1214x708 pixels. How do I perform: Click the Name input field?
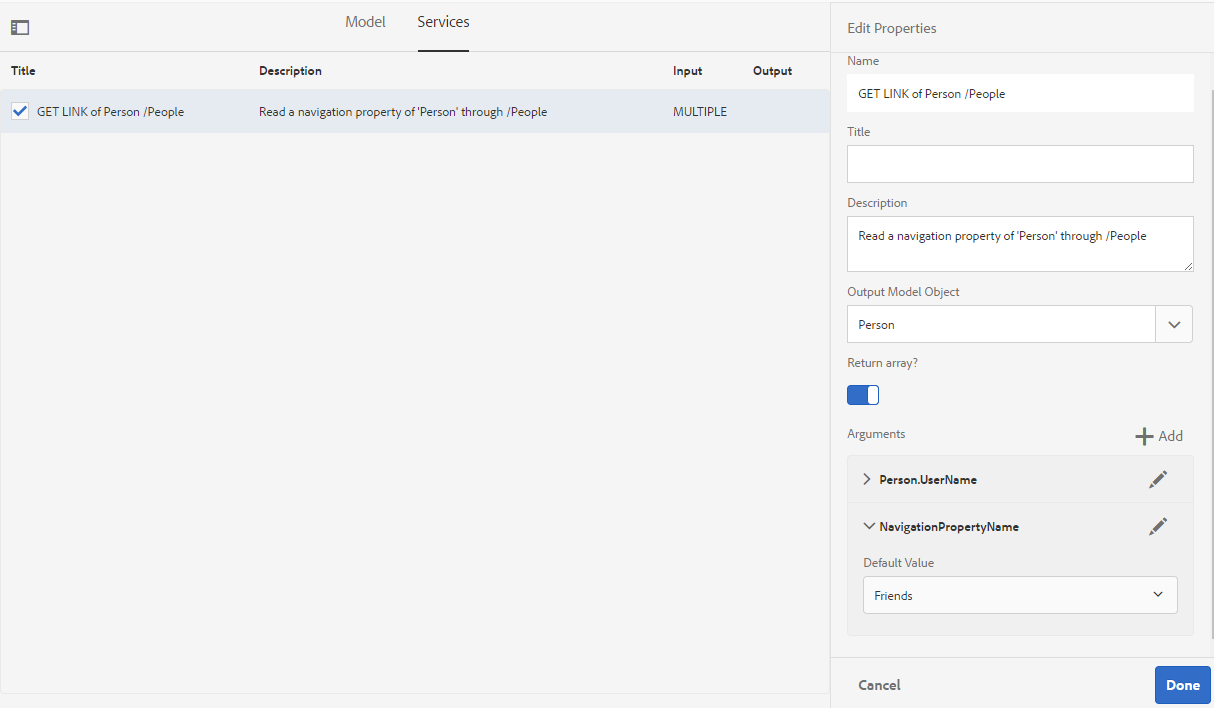coord(1020,93)
